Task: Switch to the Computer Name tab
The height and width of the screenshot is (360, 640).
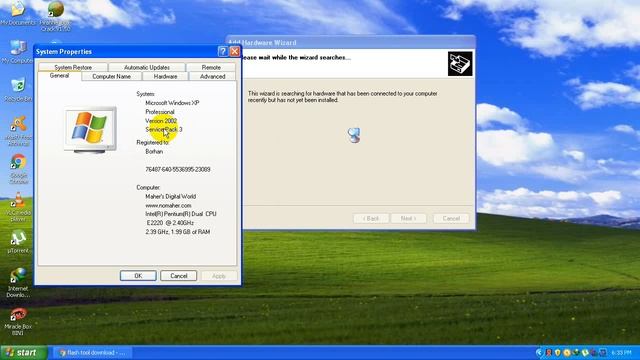Action: [x=111, y=76]
